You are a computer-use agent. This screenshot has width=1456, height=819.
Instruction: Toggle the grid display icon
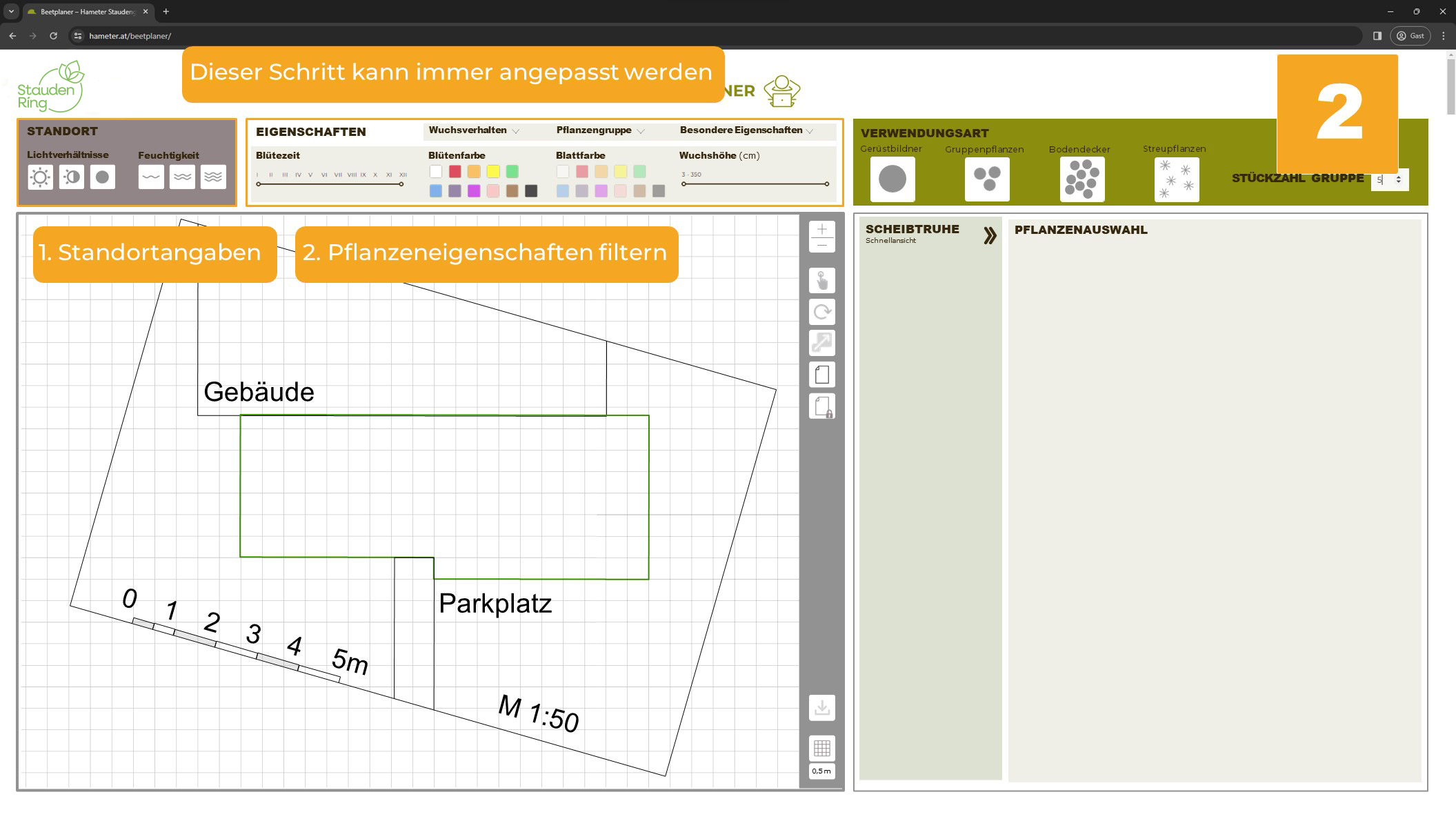(821, 748)
